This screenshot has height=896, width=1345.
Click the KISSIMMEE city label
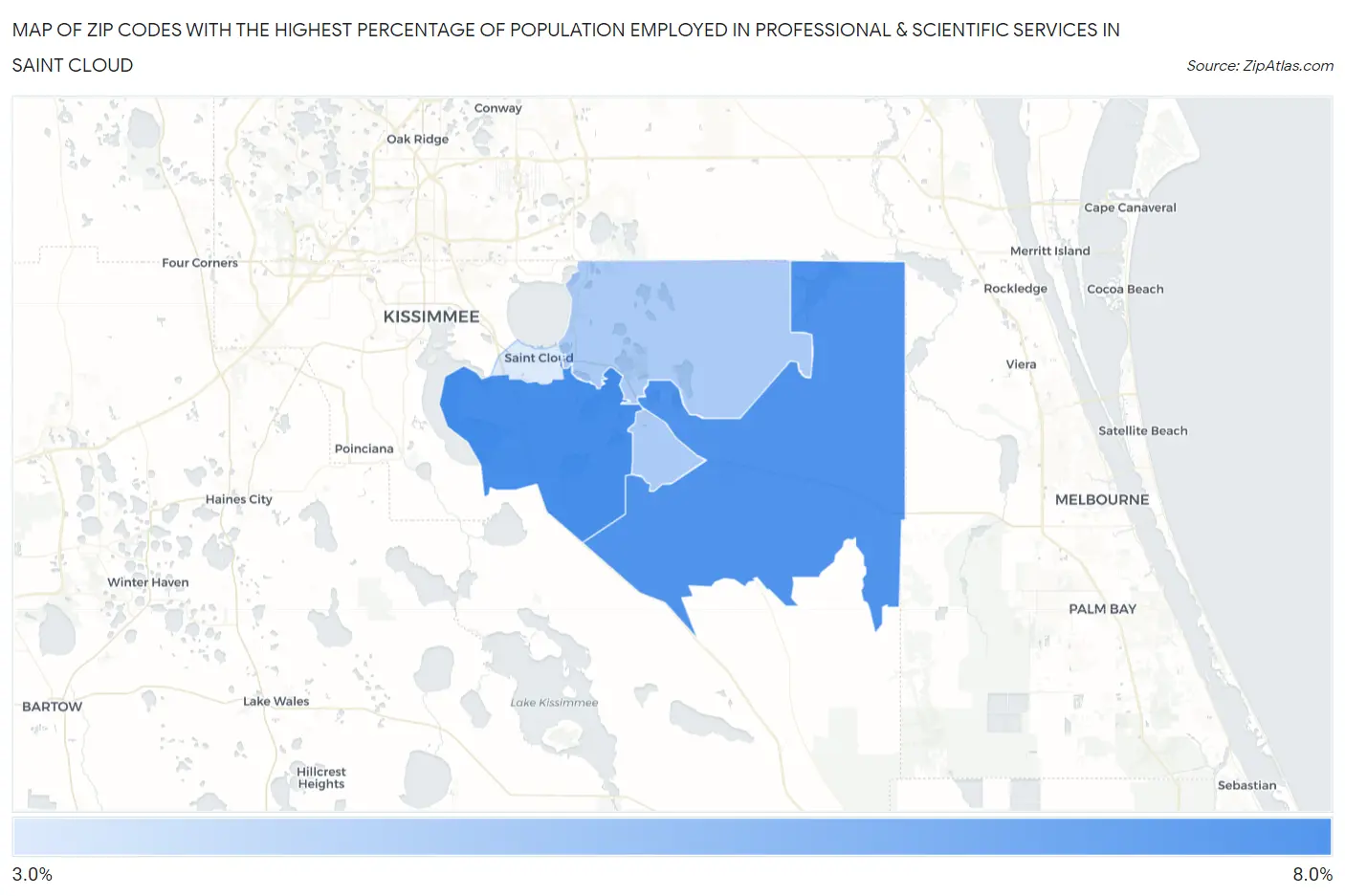431,317
